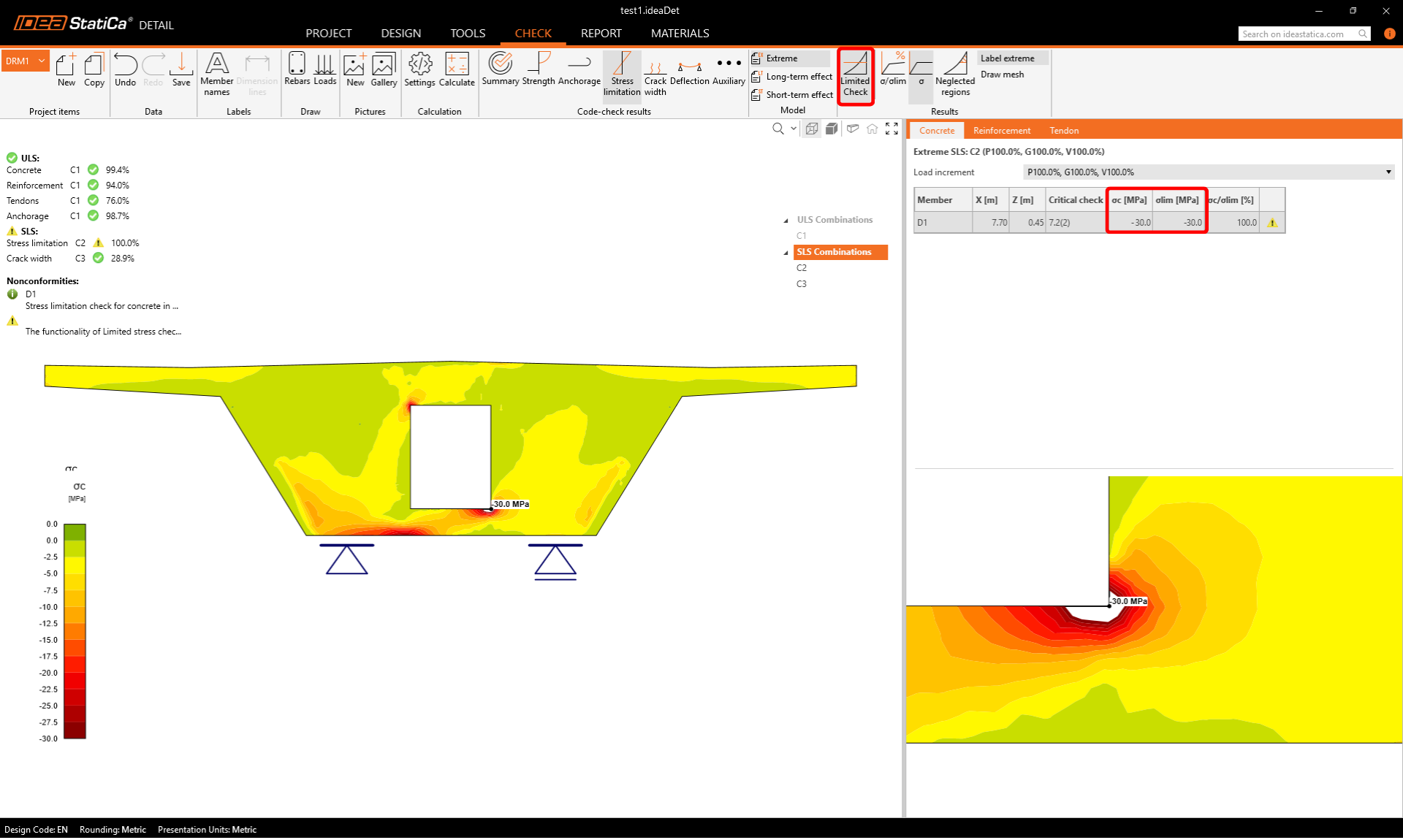Toggle Label extreme option
The height and width of the screenshot is (840, 1403).
(1007, 58)
